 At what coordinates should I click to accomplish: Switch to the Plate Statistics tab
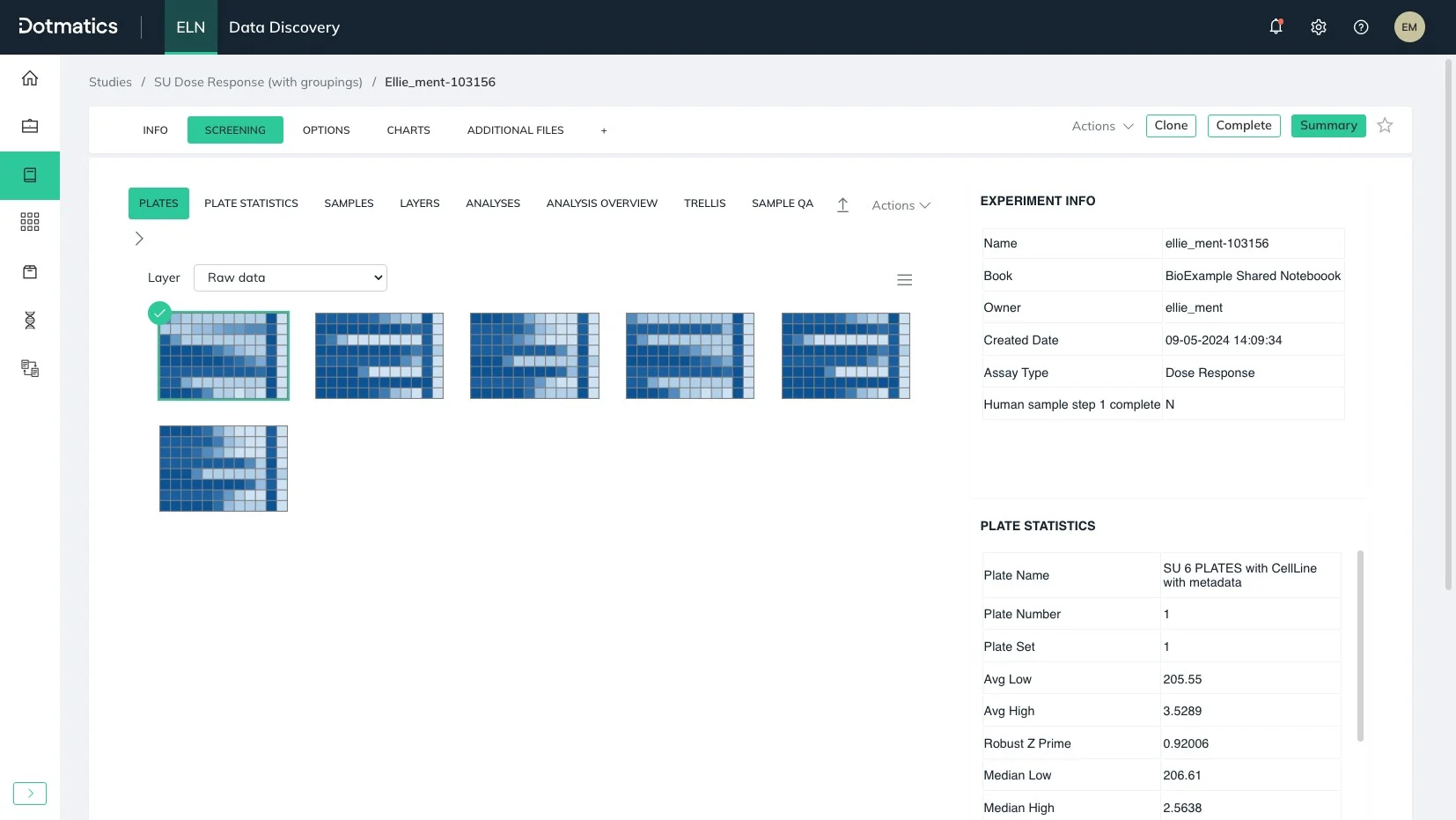[x=251, y=203]
